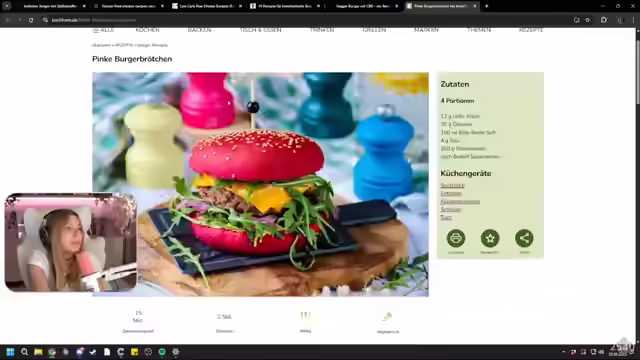This screenshot has width=640, height=360.
Task: Open the KOCHEN navigation menu
Action: [x=147, y=30]
